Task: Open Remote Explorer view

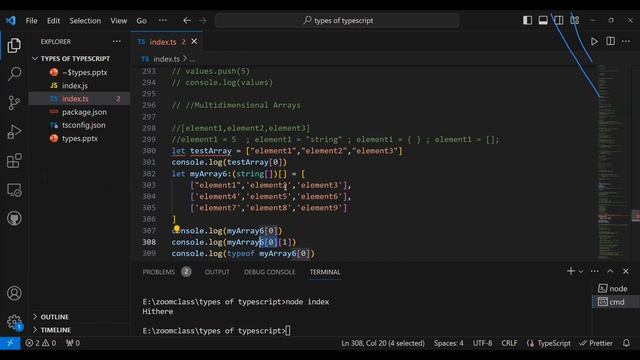Action: [x=14, y=190]
